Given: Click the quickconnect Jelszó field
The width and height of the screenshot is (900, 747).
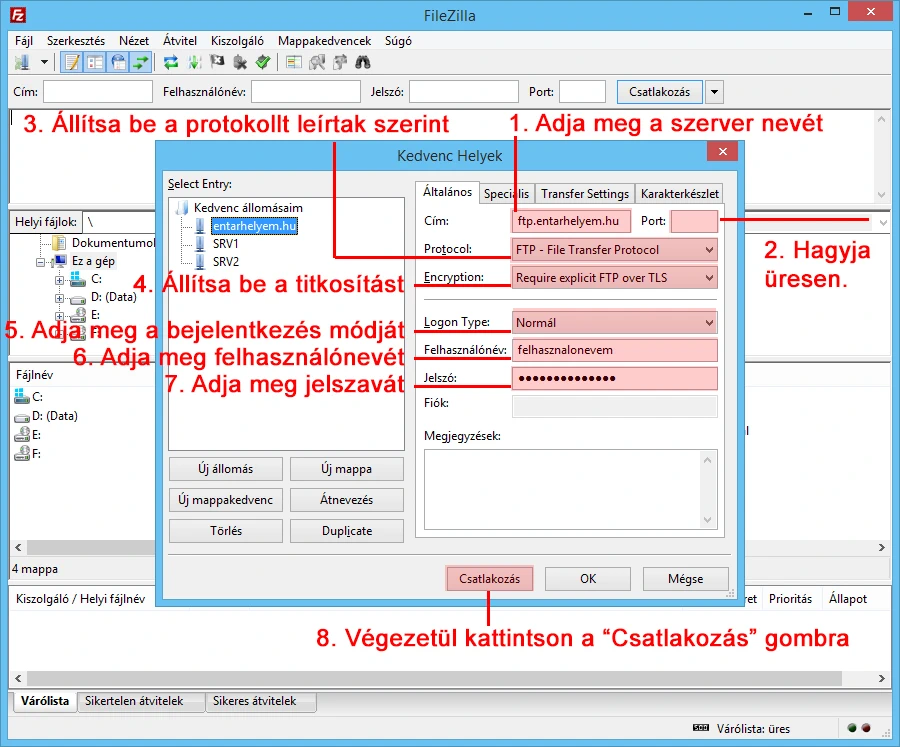Looking at the screenshot, I should (464, 92).
